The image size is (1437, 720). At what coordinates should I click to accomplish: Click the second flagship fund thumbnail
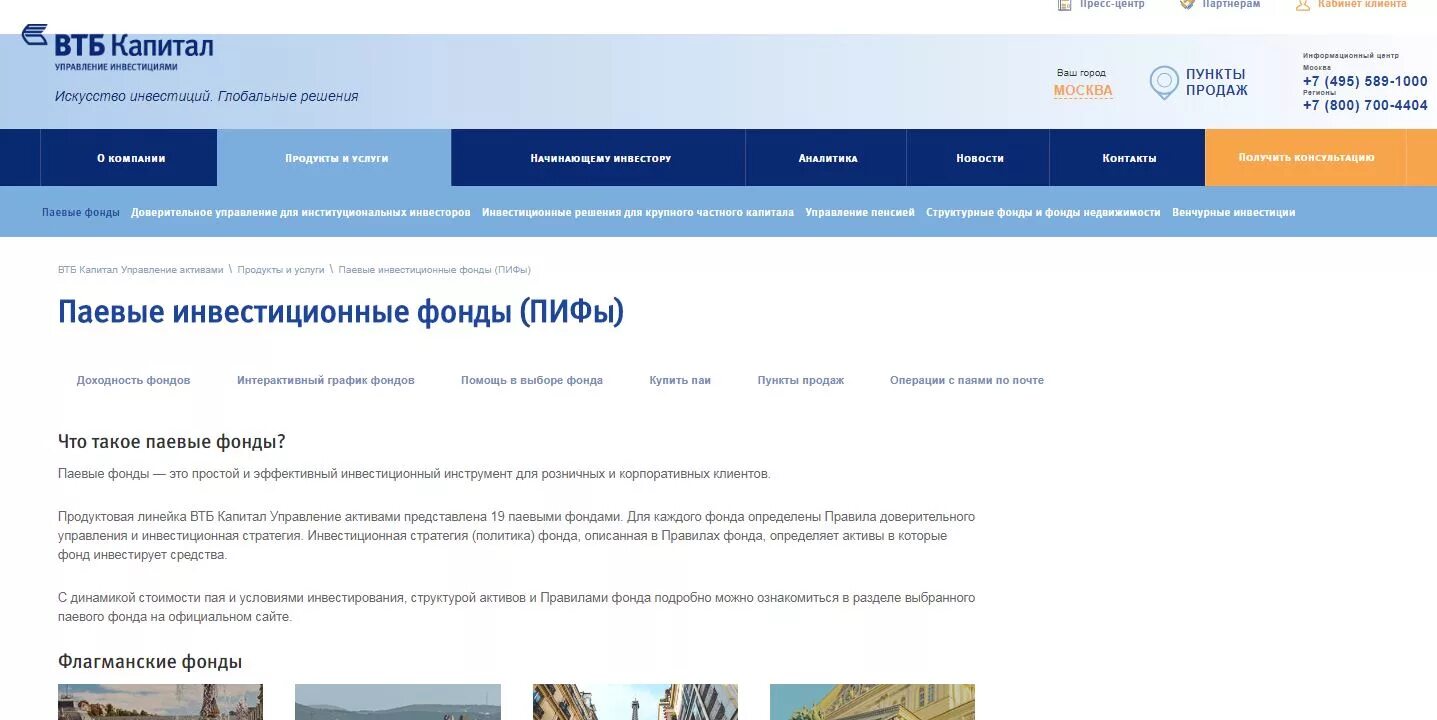(398, 702)
